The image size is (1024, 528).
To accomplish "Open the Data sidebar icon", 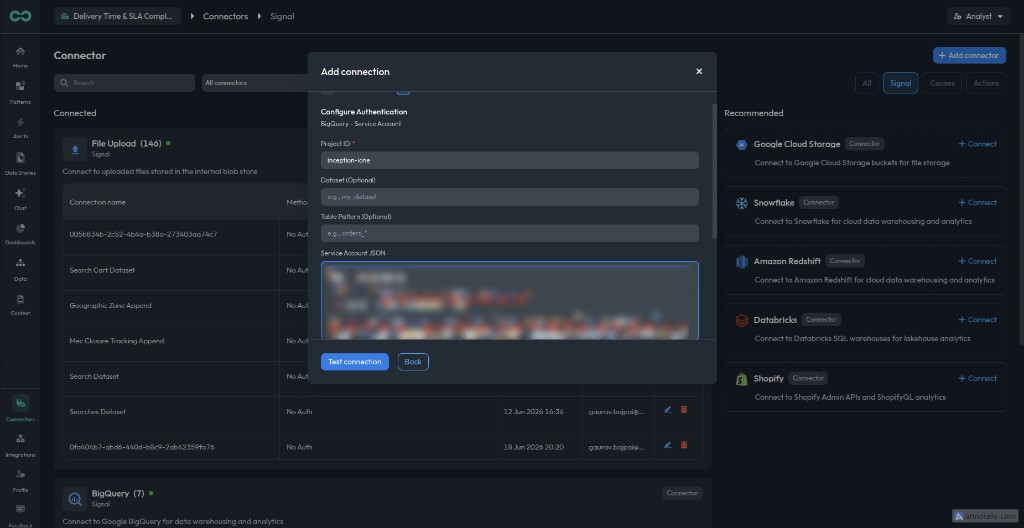I will (x=20, y=269).
